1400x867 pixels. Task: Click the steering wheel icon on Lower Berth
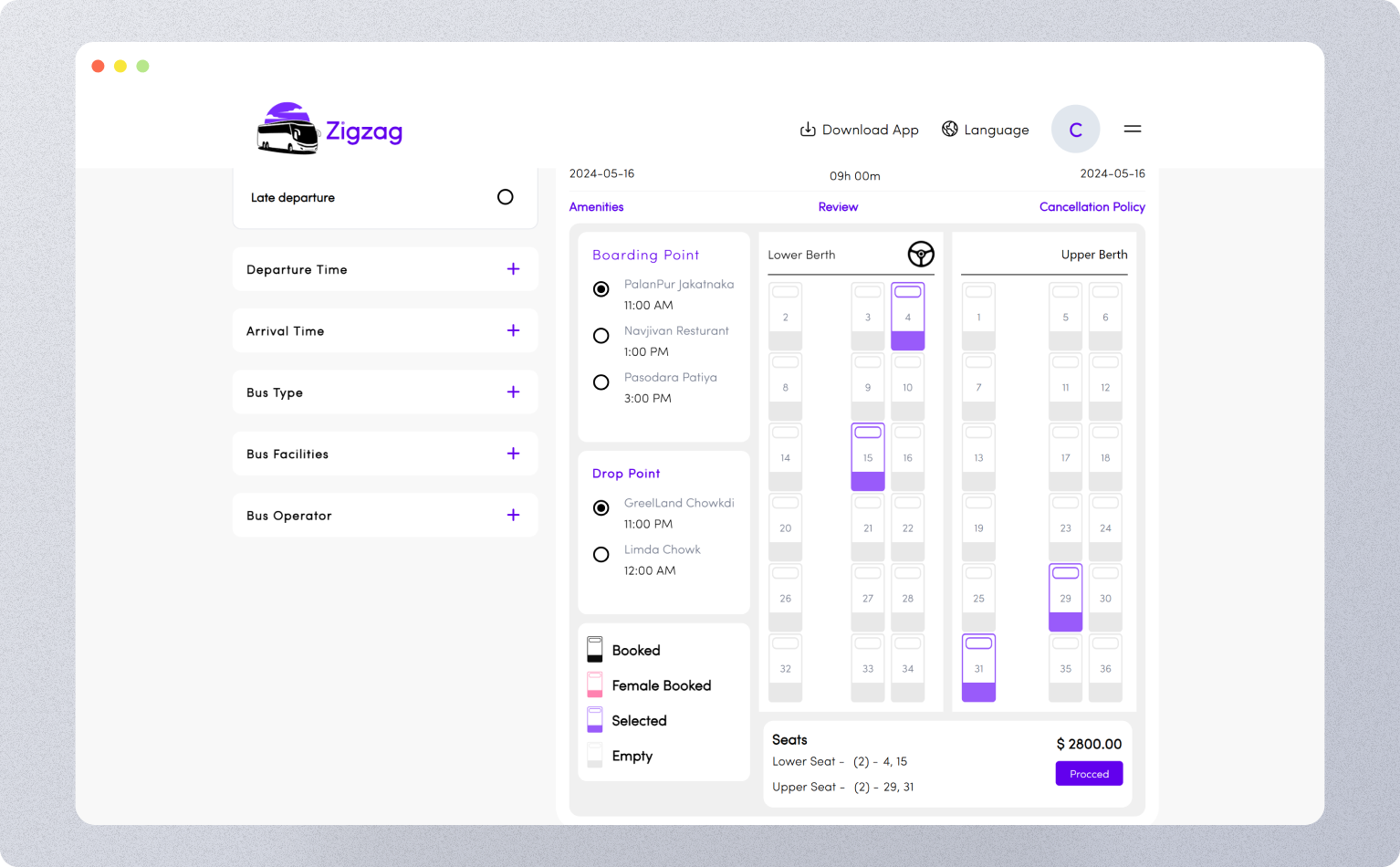(x=921, y=255)
